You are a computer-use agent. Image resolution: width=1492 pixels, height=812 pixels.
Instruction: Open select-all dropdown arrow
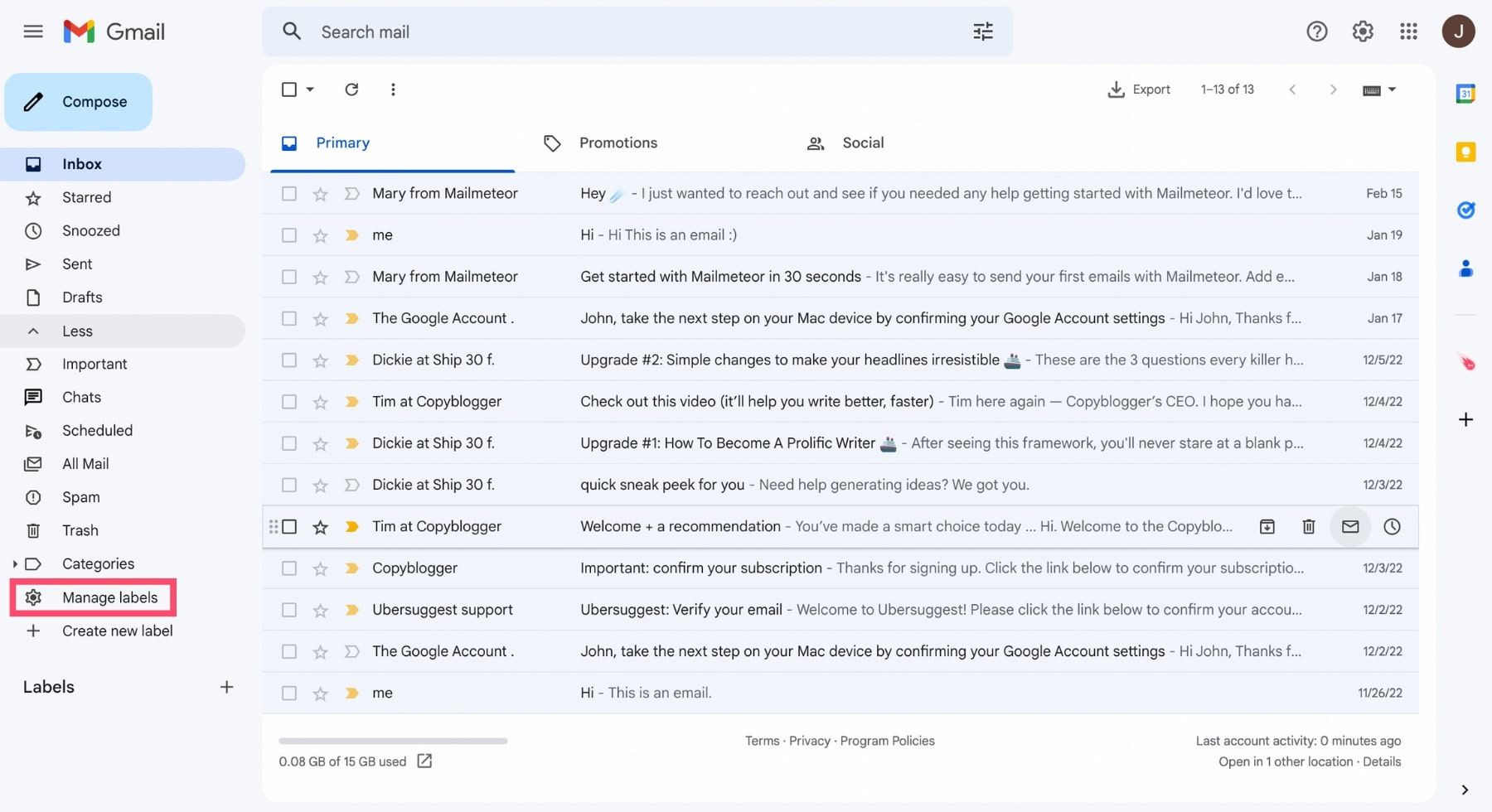point(310,89)
